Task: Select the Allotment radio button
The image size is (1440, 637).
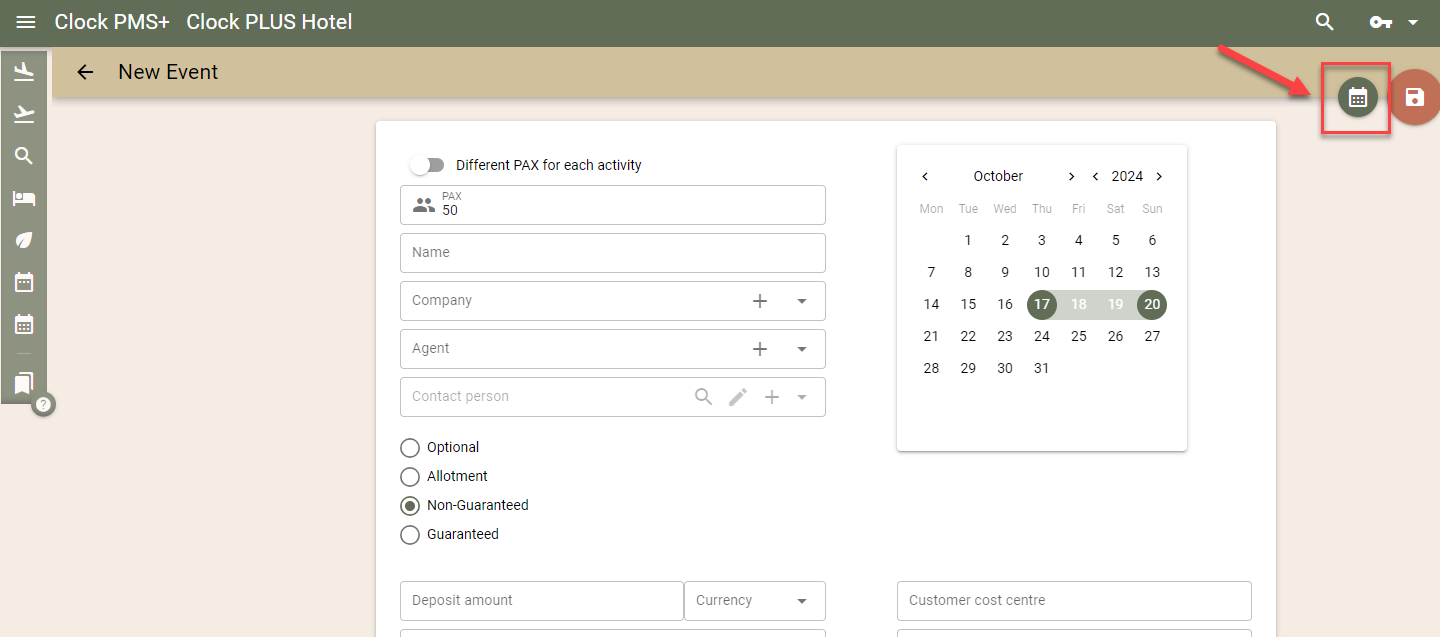Action: tap(410, 476)
